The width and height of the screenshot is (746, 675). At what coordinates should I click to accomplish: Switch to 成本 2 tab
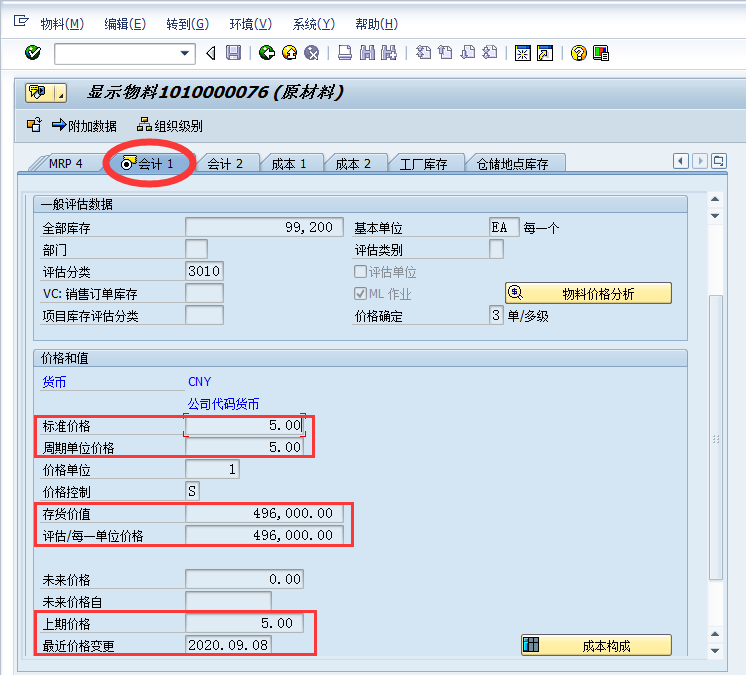(x=353, y=164)
